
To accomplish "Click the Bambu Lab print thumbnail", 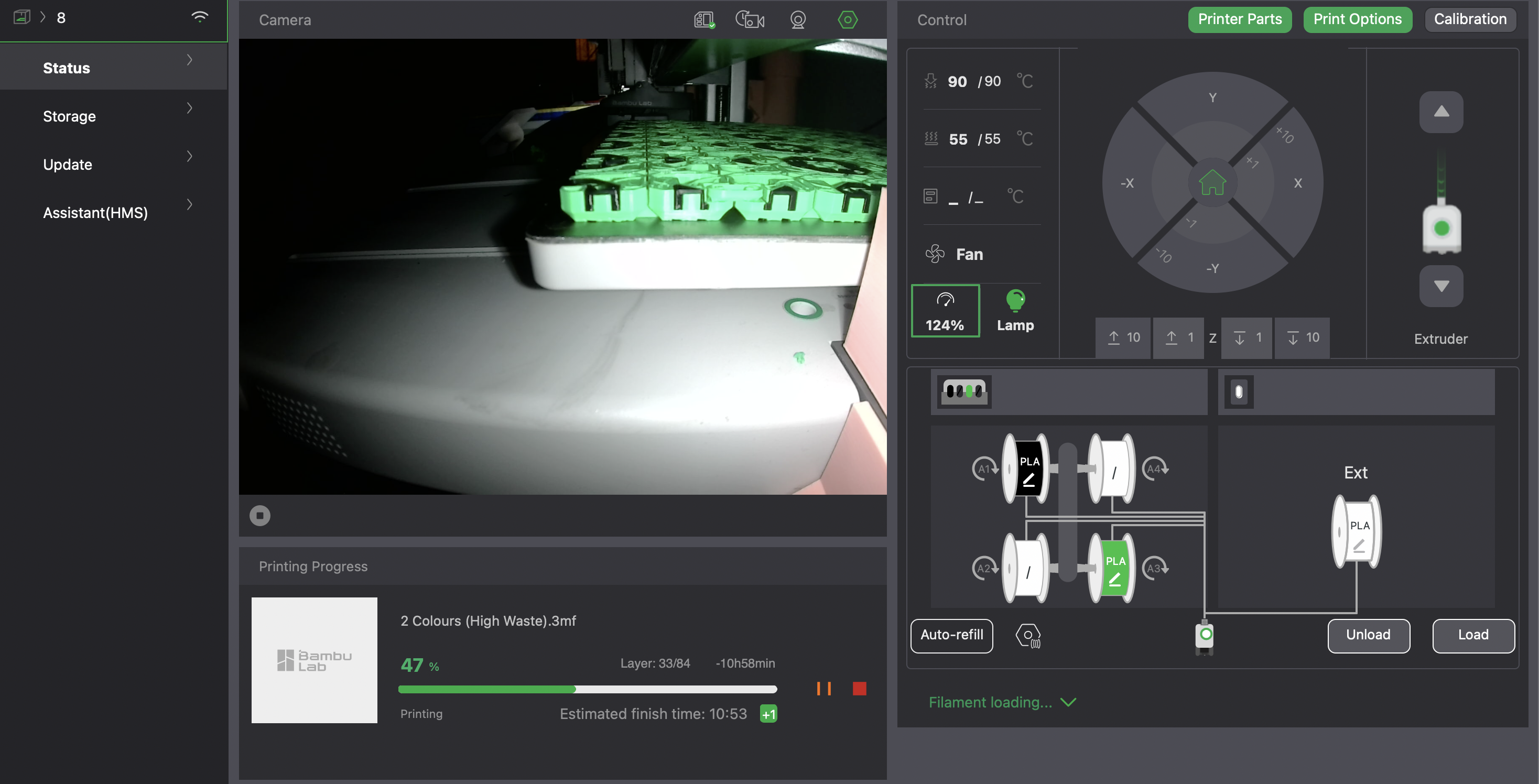I will point(315,660).
